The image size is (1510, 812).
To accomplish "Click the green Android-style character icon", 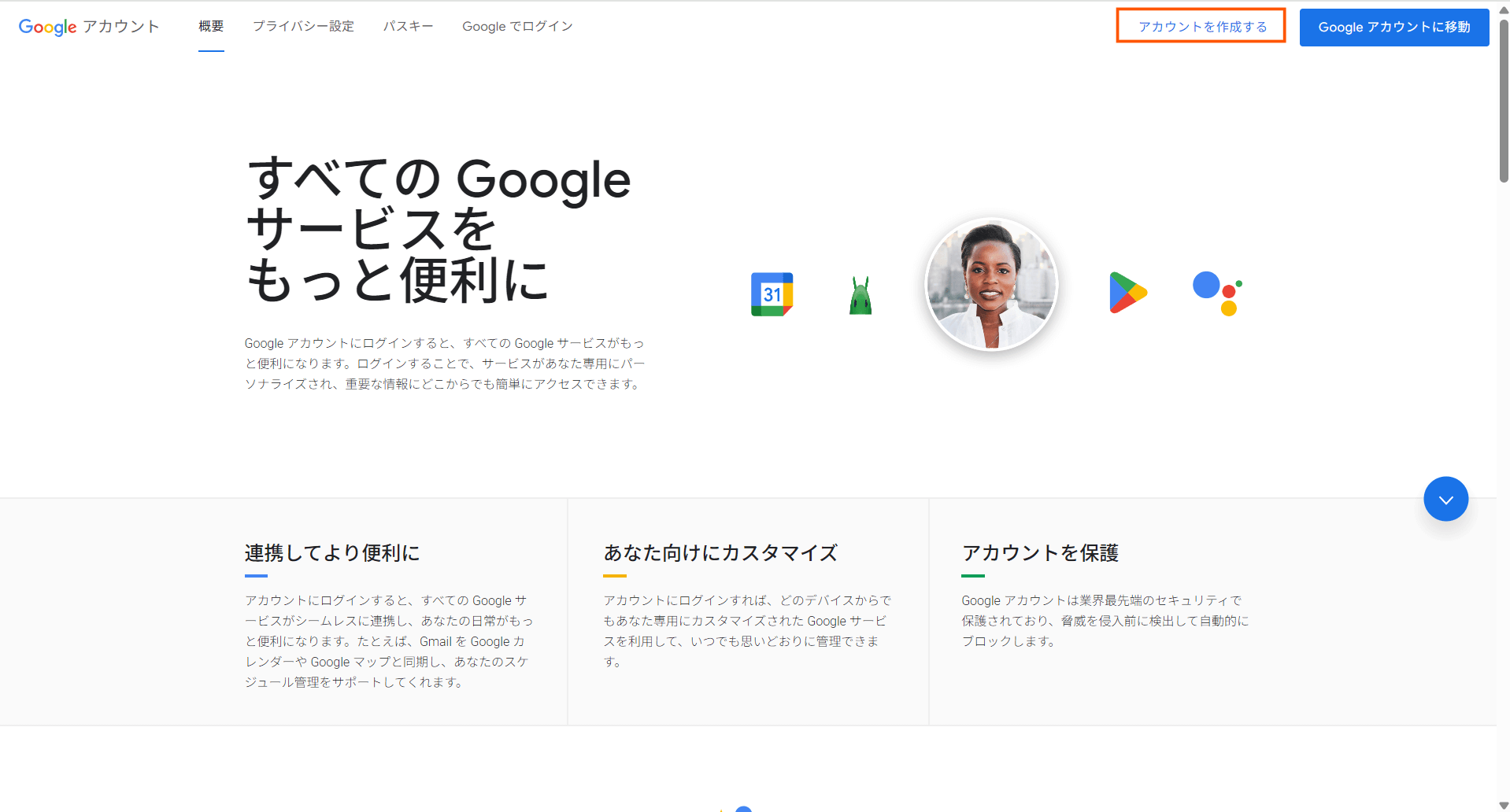I will 860,295.
